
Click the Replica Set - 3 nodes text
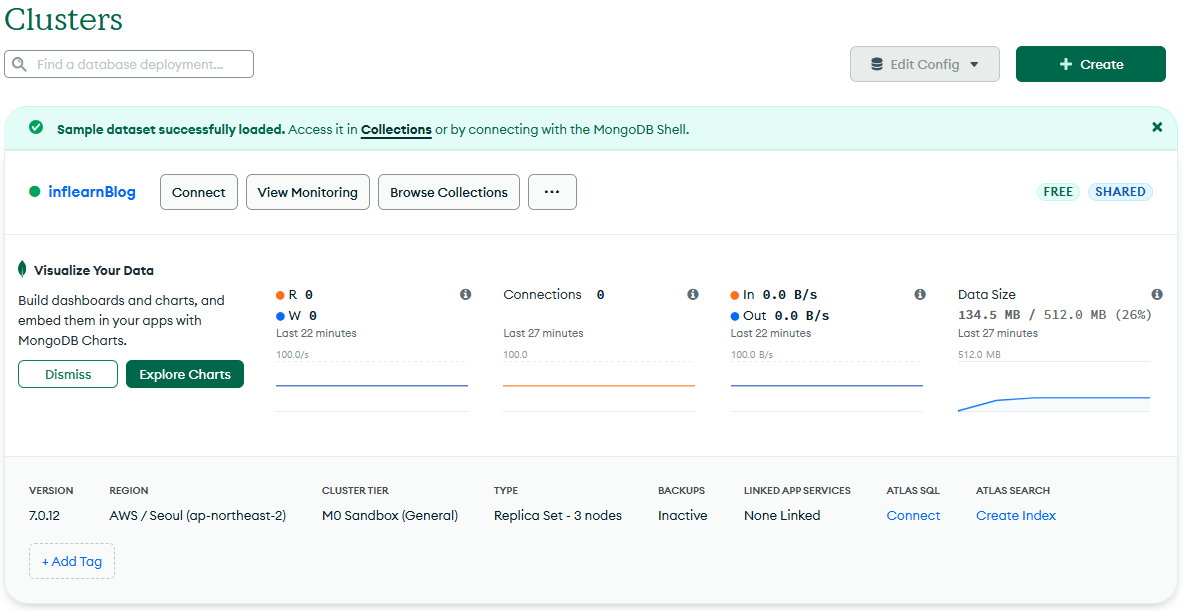[558, 515]
